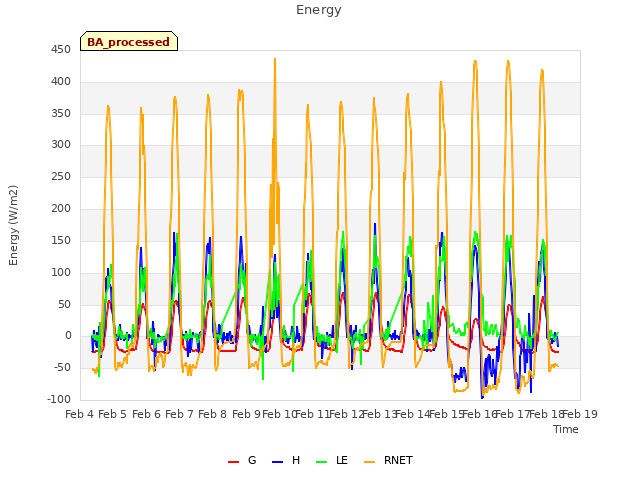Click the RNET peak on Feb 16
Screen dimensions: 640x480
point(475,62)
